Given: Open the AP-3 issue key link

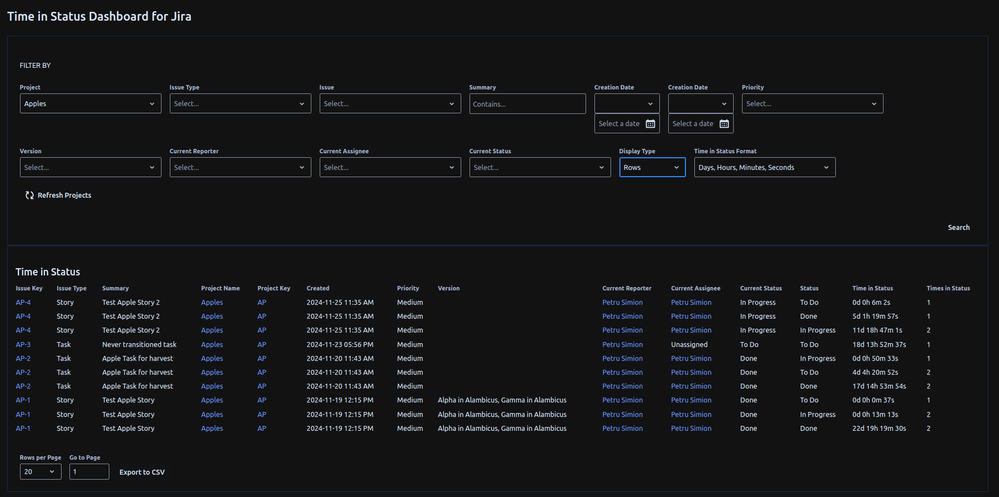Looking at the screenshot, I should (x=23, y=344).
